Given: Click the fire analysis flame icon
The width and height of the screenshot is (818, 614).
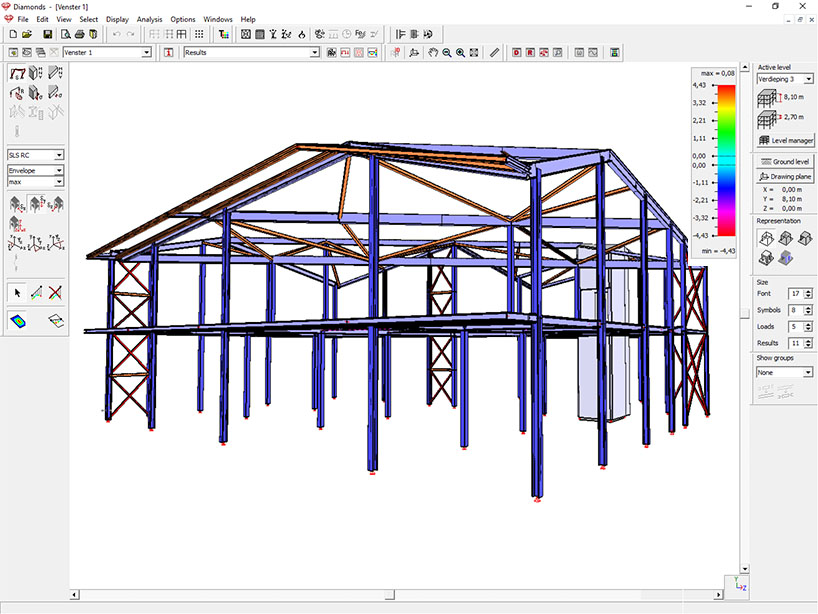Looking at the screenshot, I should tap(302, 34).
